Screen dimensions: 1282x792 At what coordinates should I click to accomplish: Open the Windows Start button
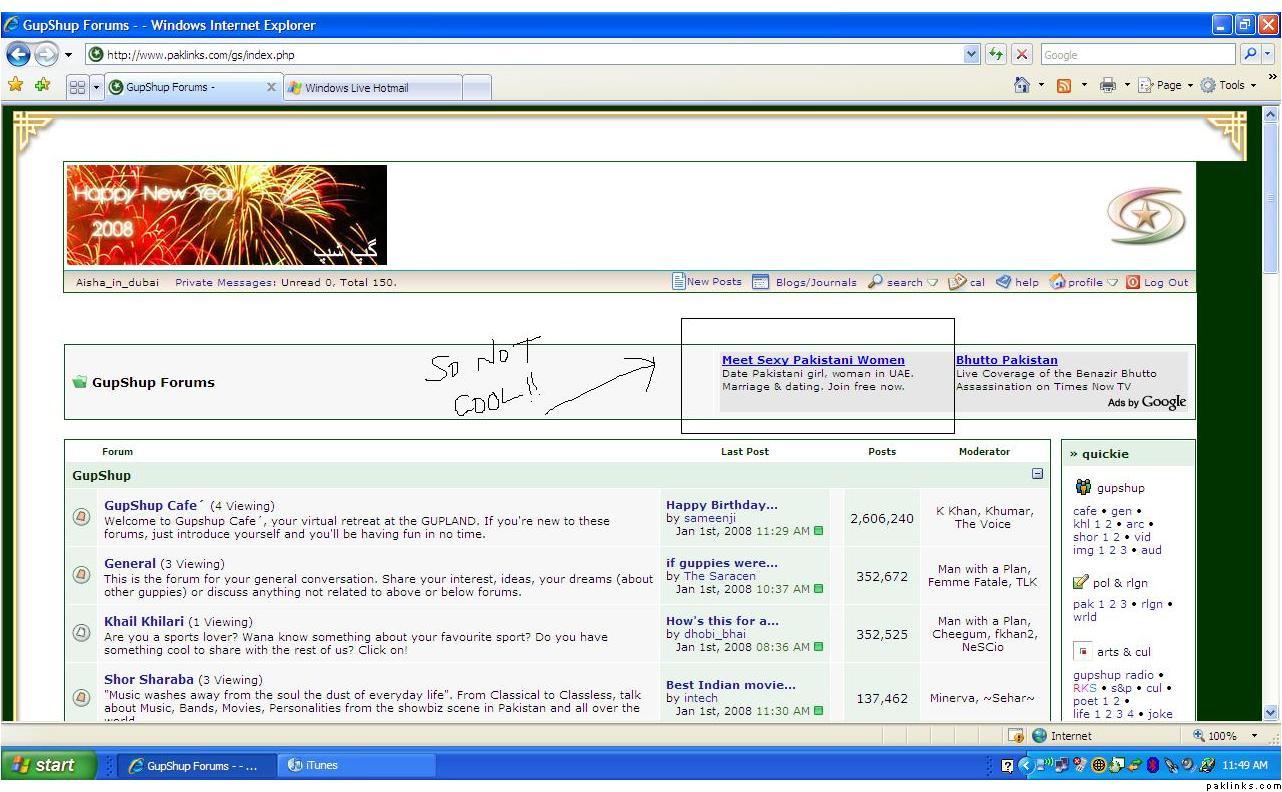click(x=48, y=765)
